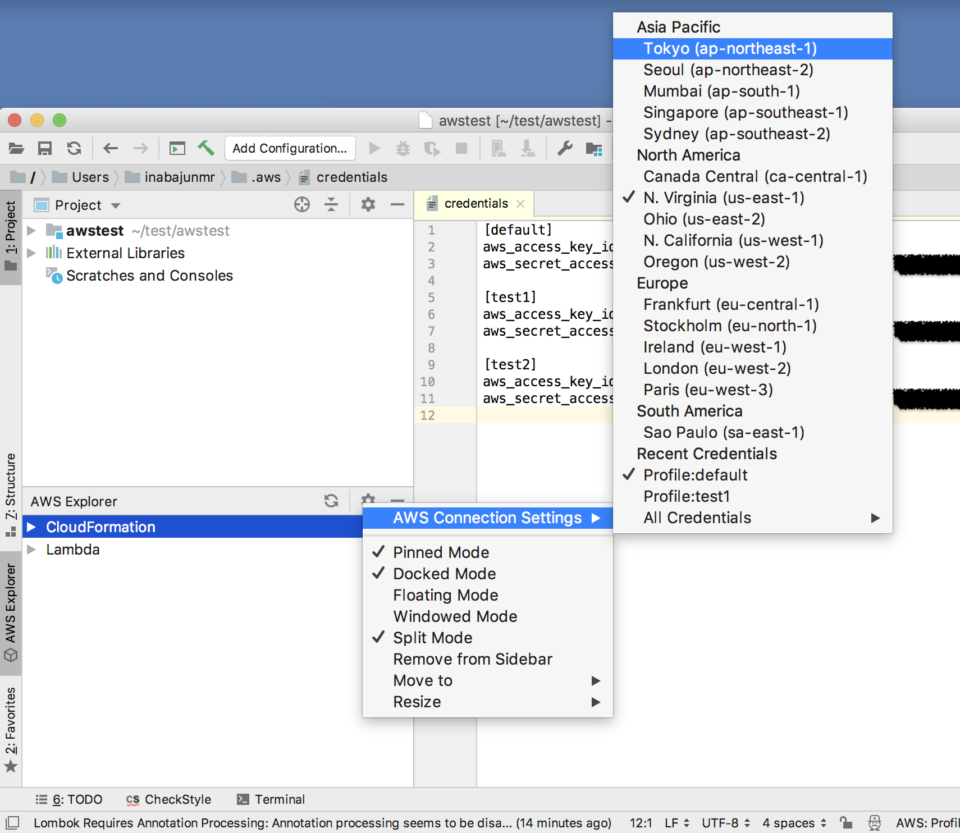Click the inspector face icon in status bar
960x833 pixels.
pos(875,823)
